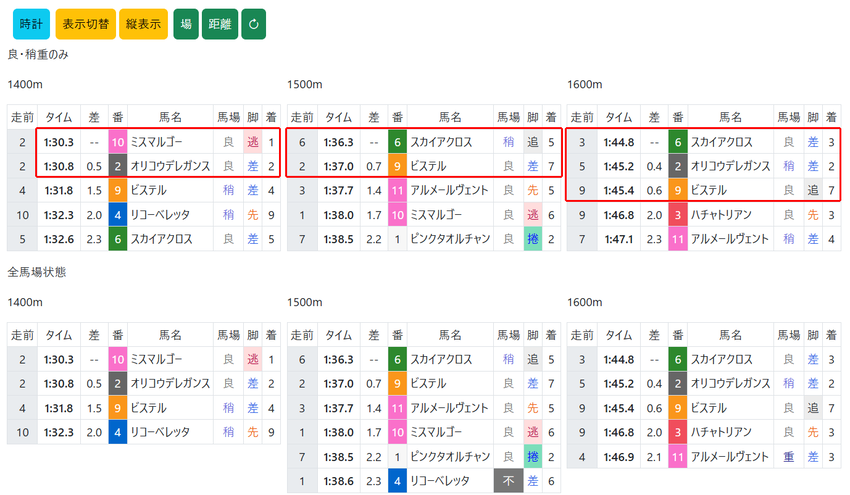Screen dimensions: 850x495
Task: Select ハチャトリアン in bottom 1600m table
Action: pos(721,432)
